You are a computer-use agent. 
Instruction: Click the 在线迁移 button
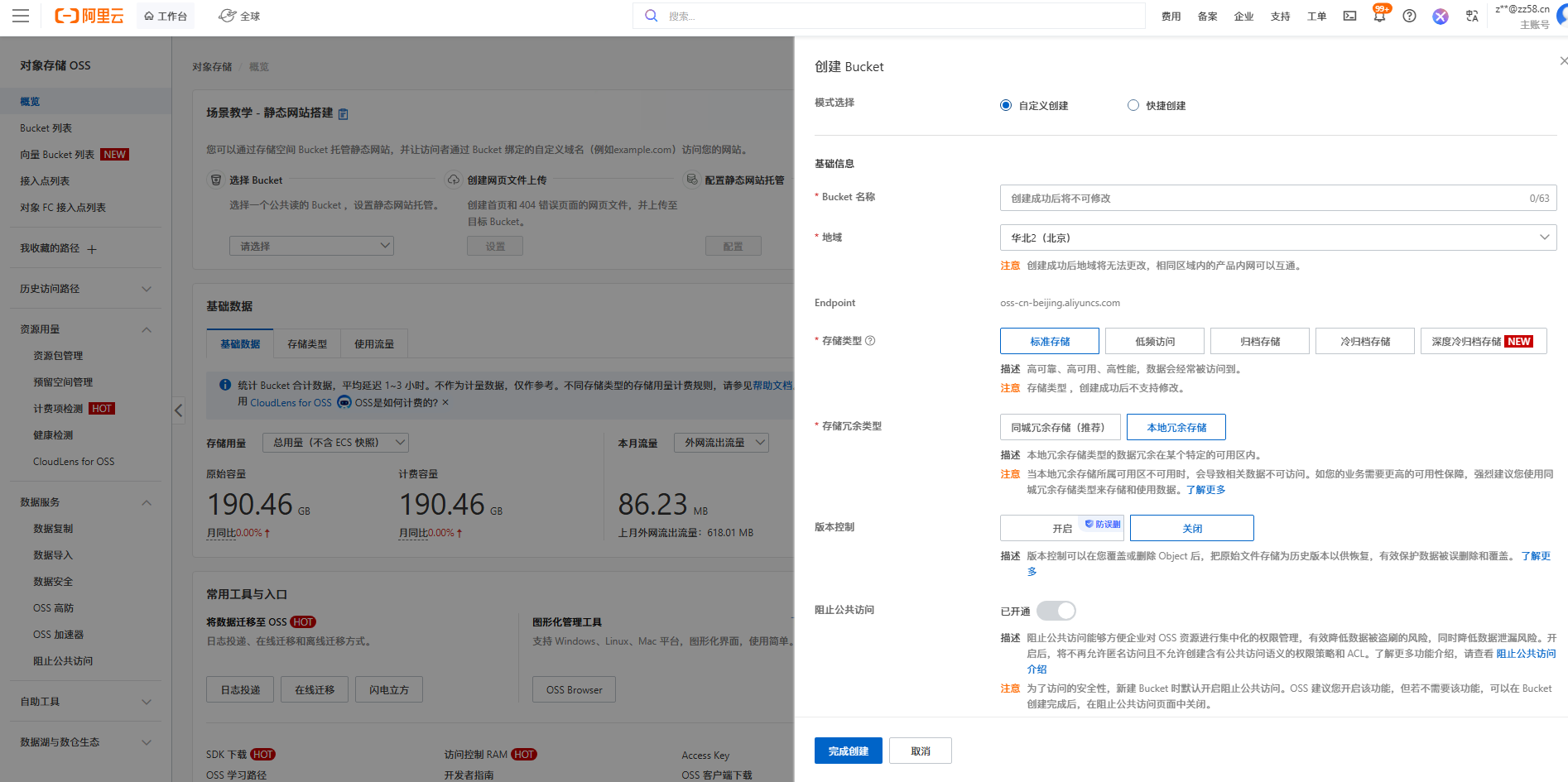315,689
